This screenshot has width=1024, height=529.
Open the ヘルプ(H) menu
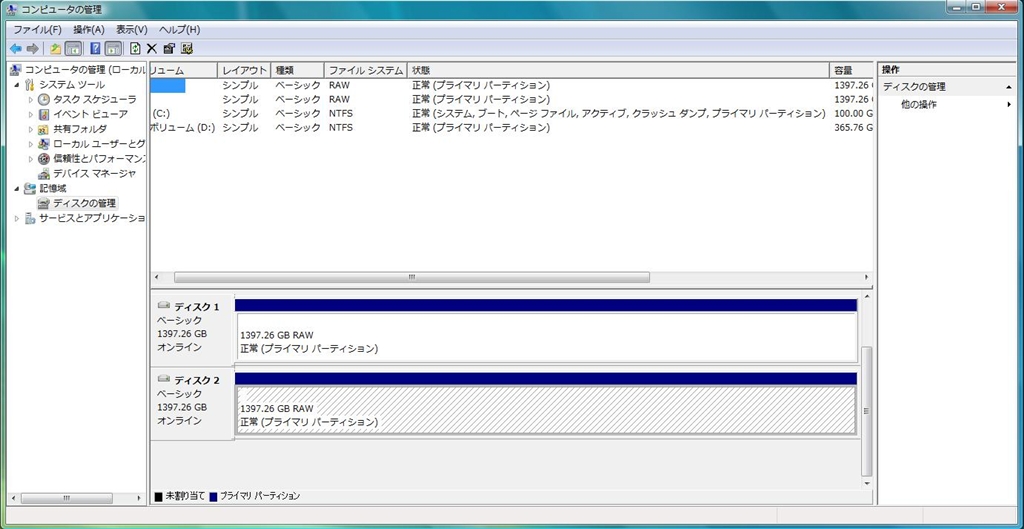(x=180, y=29)
